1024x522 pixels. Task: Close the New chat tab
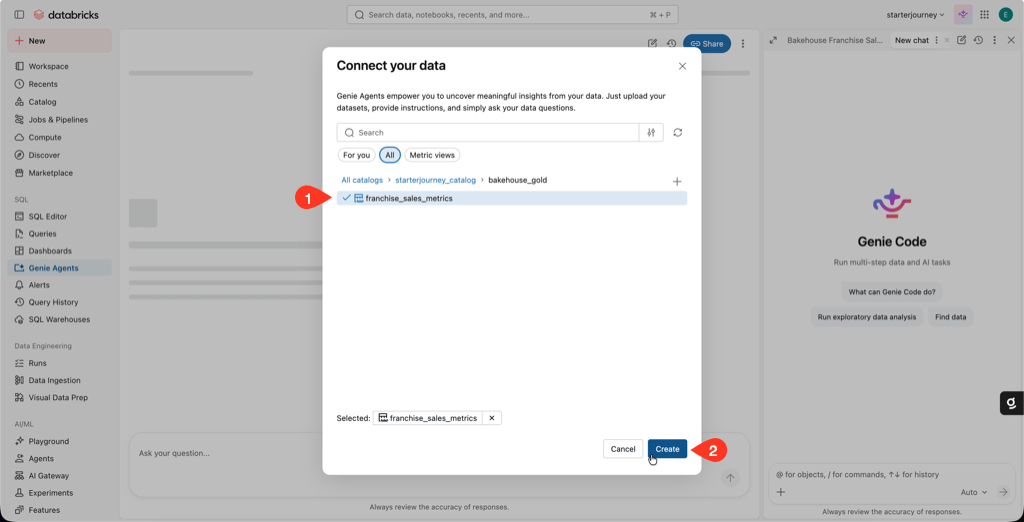(x=947, y=40)
